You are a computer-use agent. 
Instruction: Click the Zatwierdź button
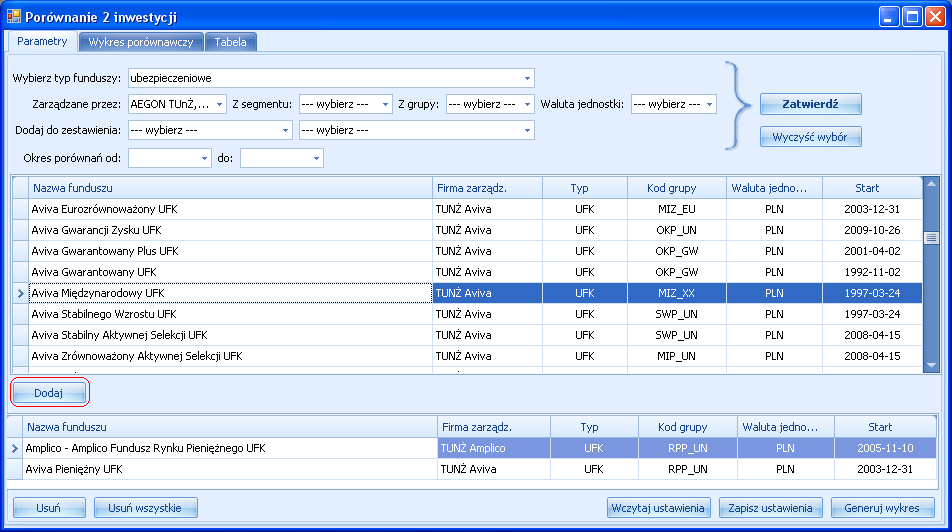811,104
